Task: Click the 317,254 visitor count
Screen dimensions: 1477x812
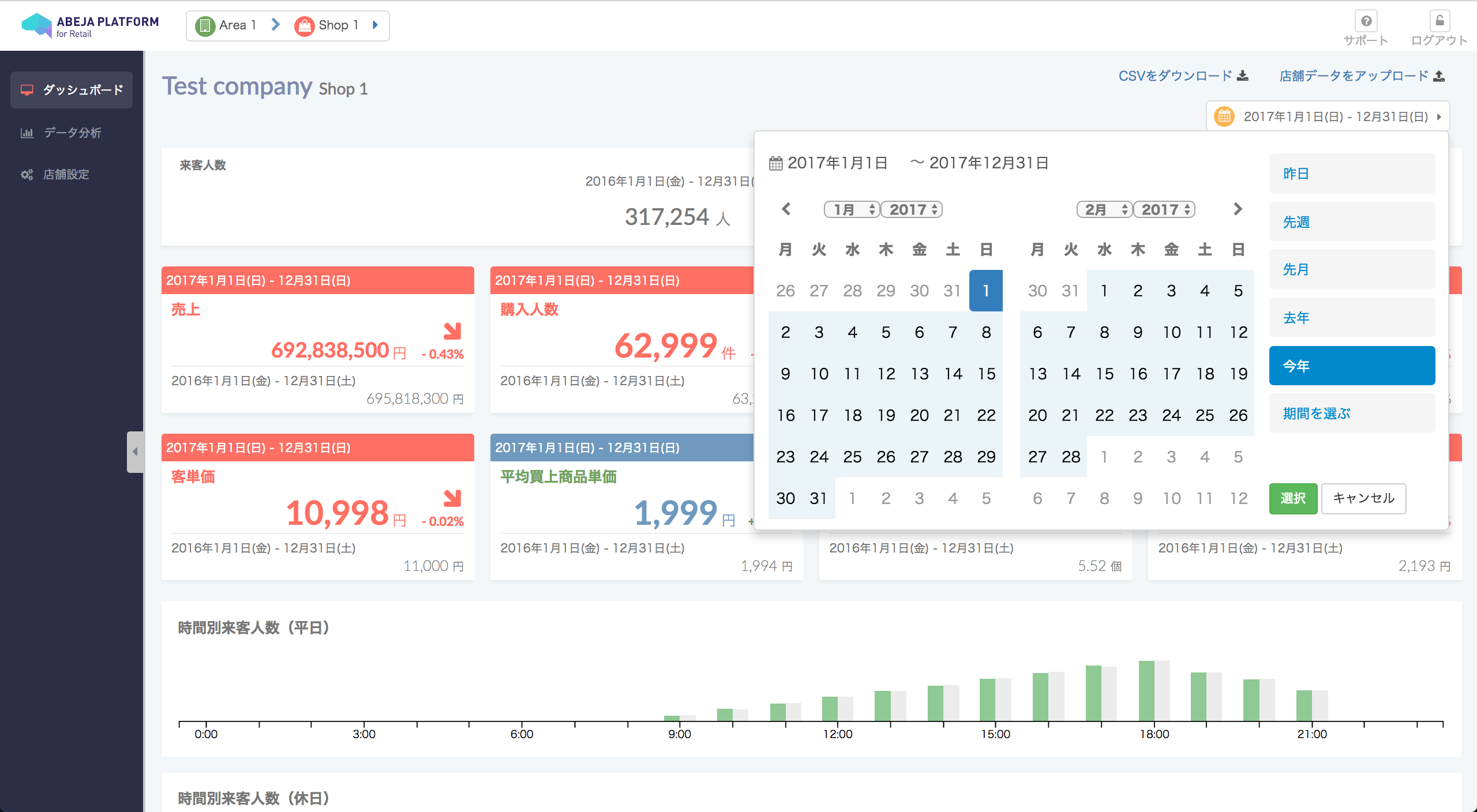Action: pyautogui.click(x=666, y=217)
